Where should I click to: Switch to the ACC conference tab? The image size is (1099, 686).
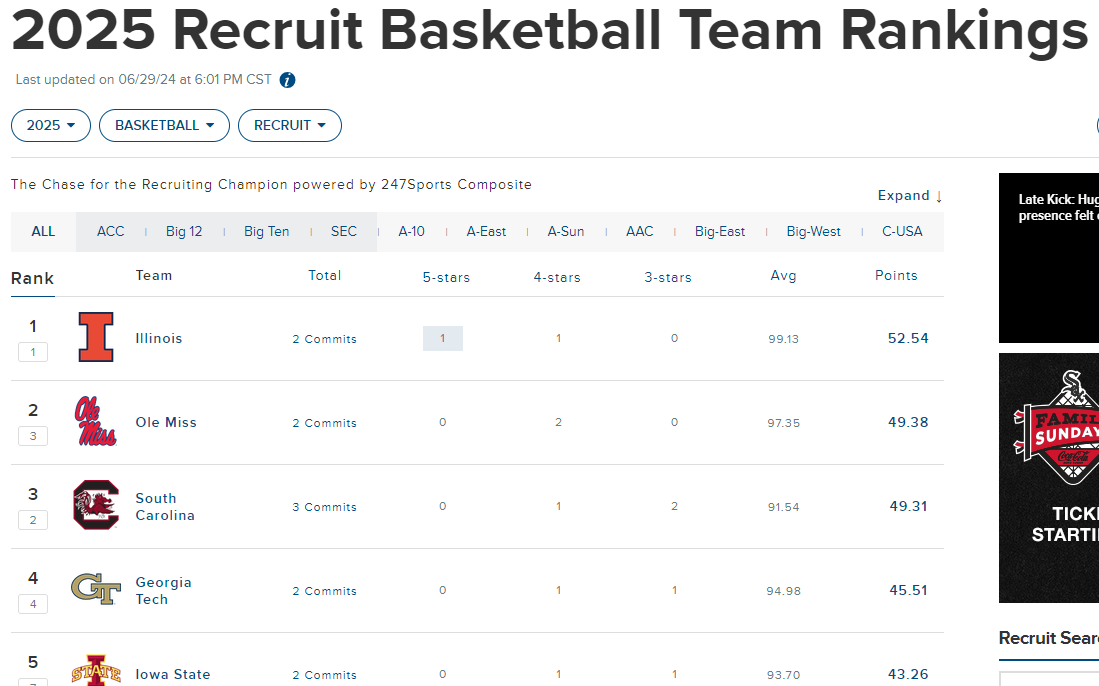pos(111,231)
